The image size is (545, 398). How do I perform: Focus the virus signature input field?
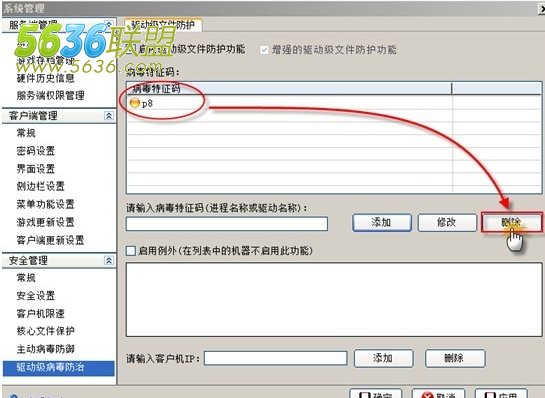(x=227, y=224)
